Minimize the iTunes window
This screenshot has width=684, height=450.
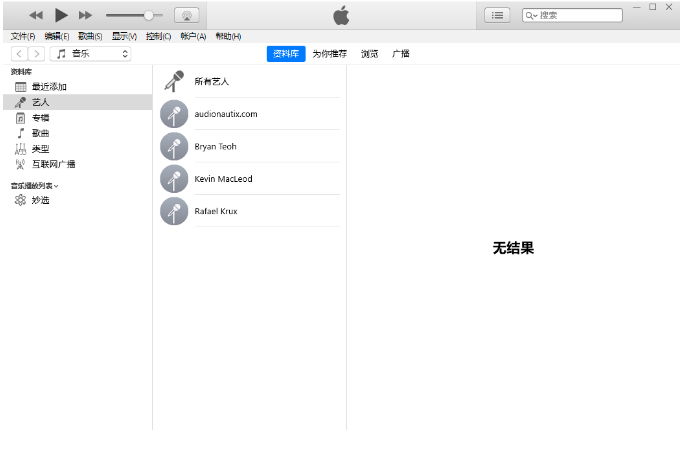[636, 7]
